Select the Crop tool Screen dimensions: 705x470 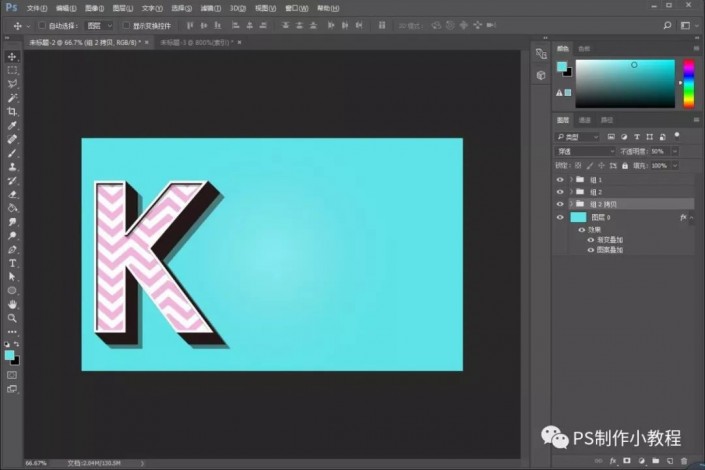click(12, 111)
